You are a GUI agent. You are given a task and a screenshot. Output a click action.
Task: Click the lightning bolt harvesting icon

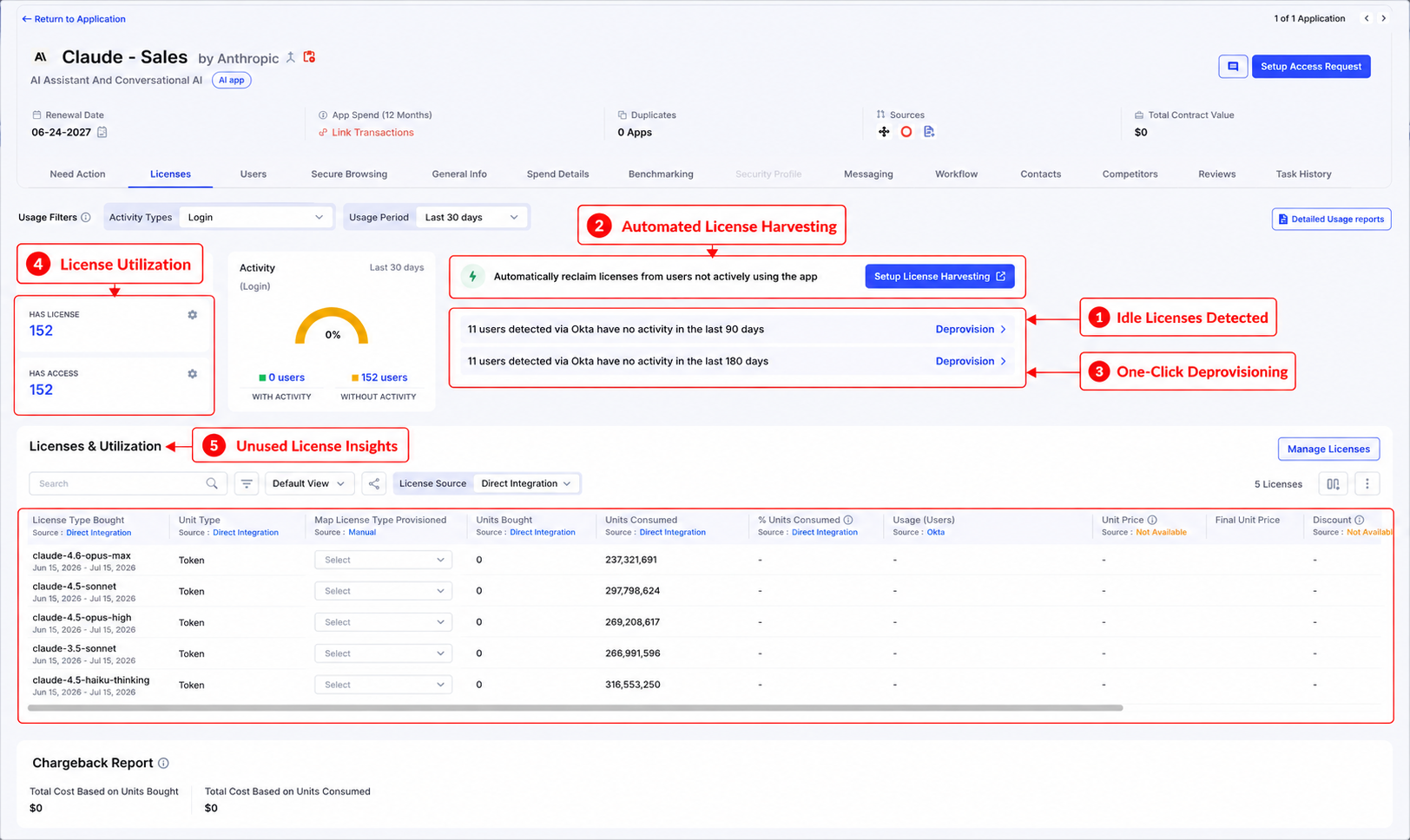(x=472, y=277)
